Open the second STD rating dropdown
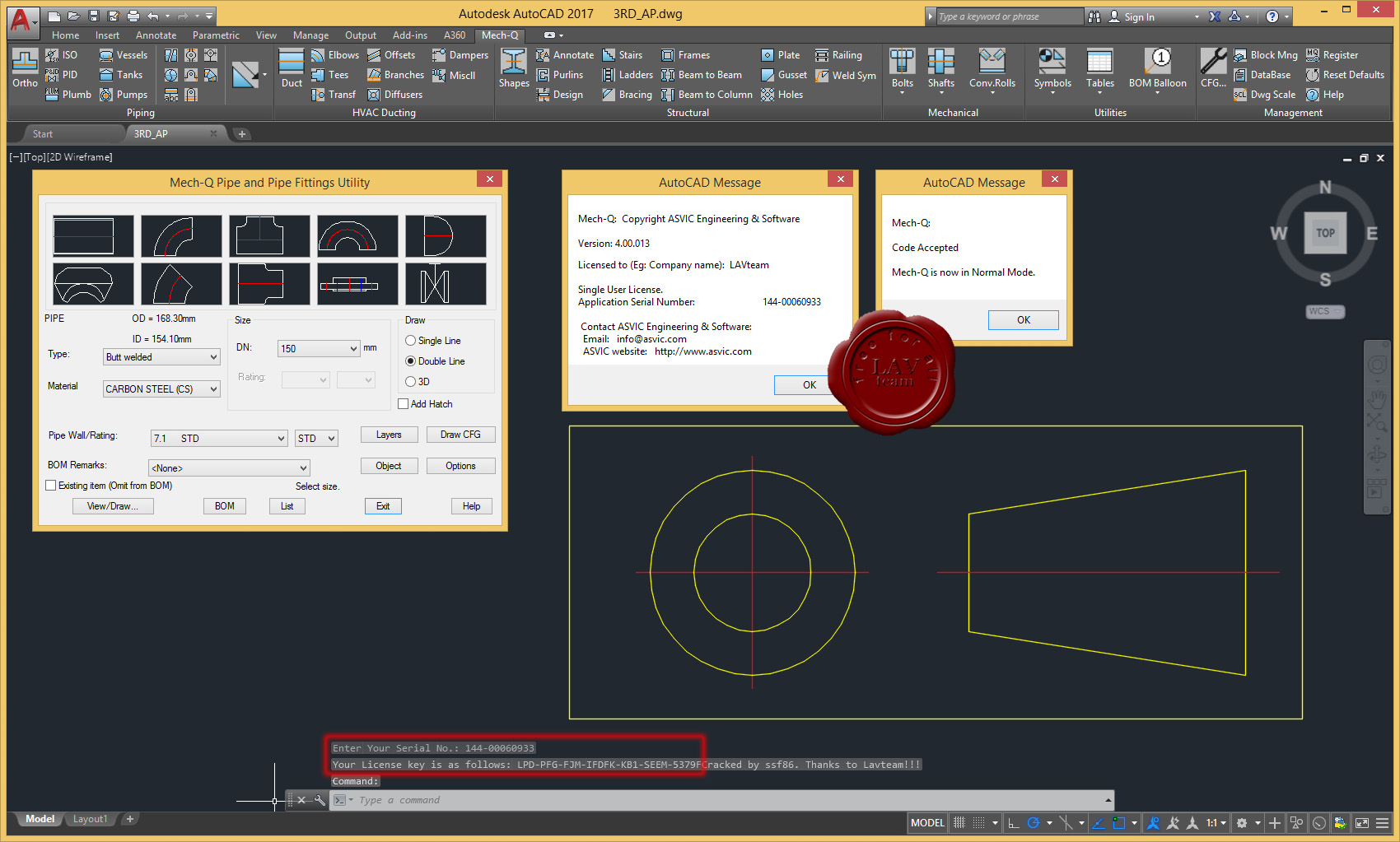 point(316,439)
